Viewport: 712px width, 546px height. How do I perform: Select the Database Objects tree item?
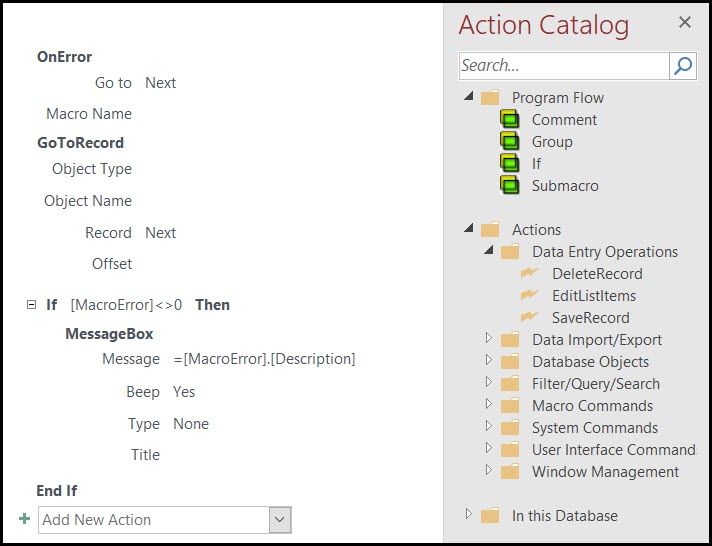pyautogui.click(x=590, y=362)
